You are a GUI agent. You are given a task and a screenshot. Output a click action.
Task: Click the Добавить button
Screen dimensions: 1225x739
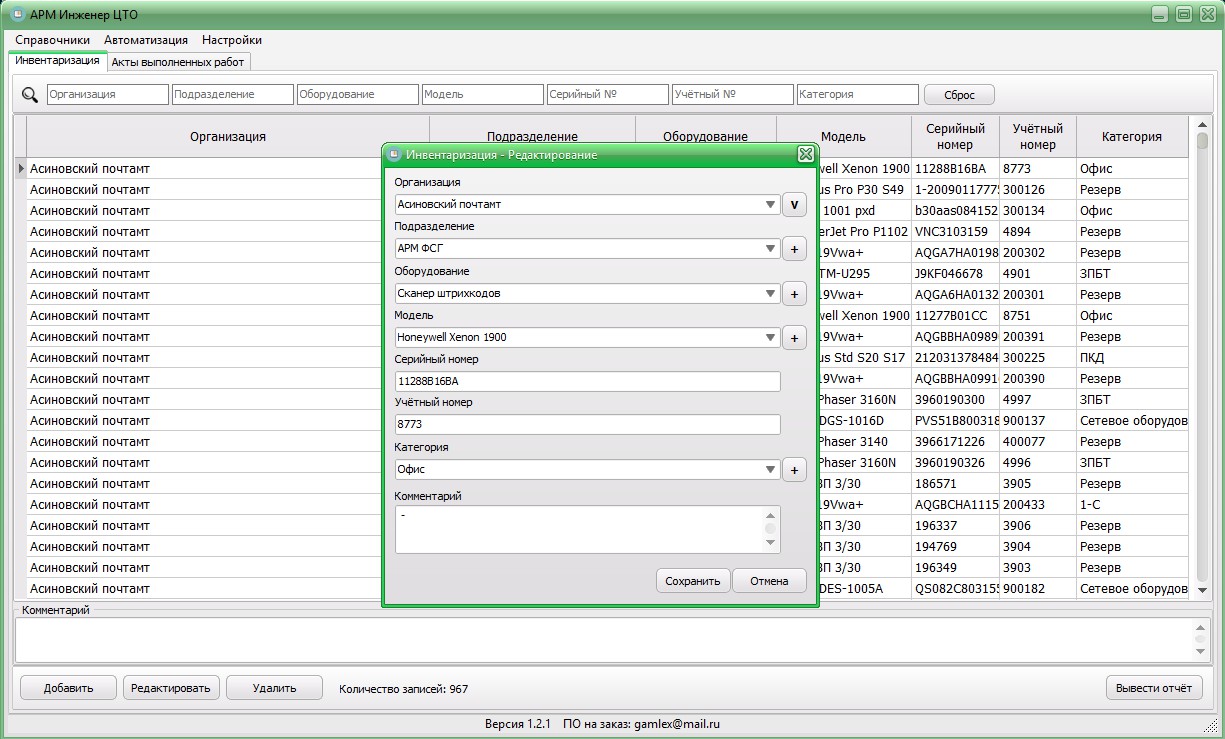coord(68,688)
